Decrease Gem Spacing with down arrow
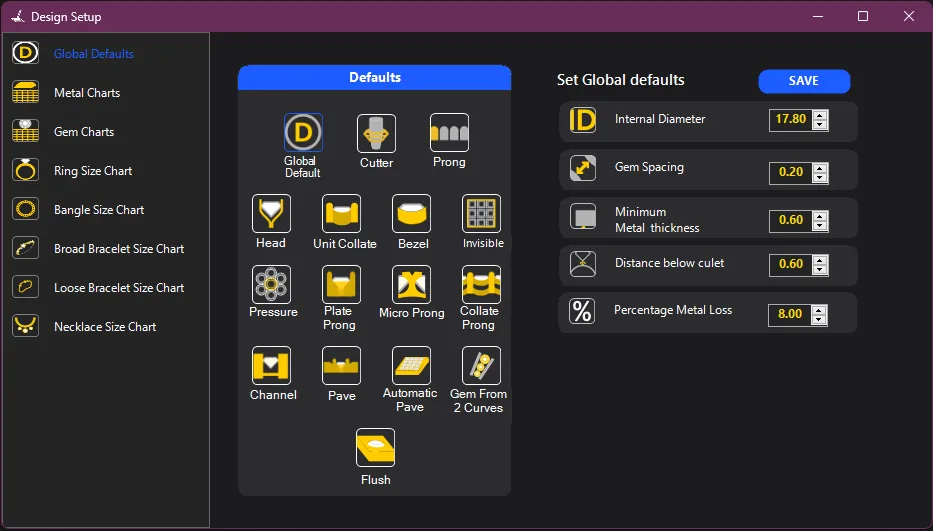 tap(820, 177)
